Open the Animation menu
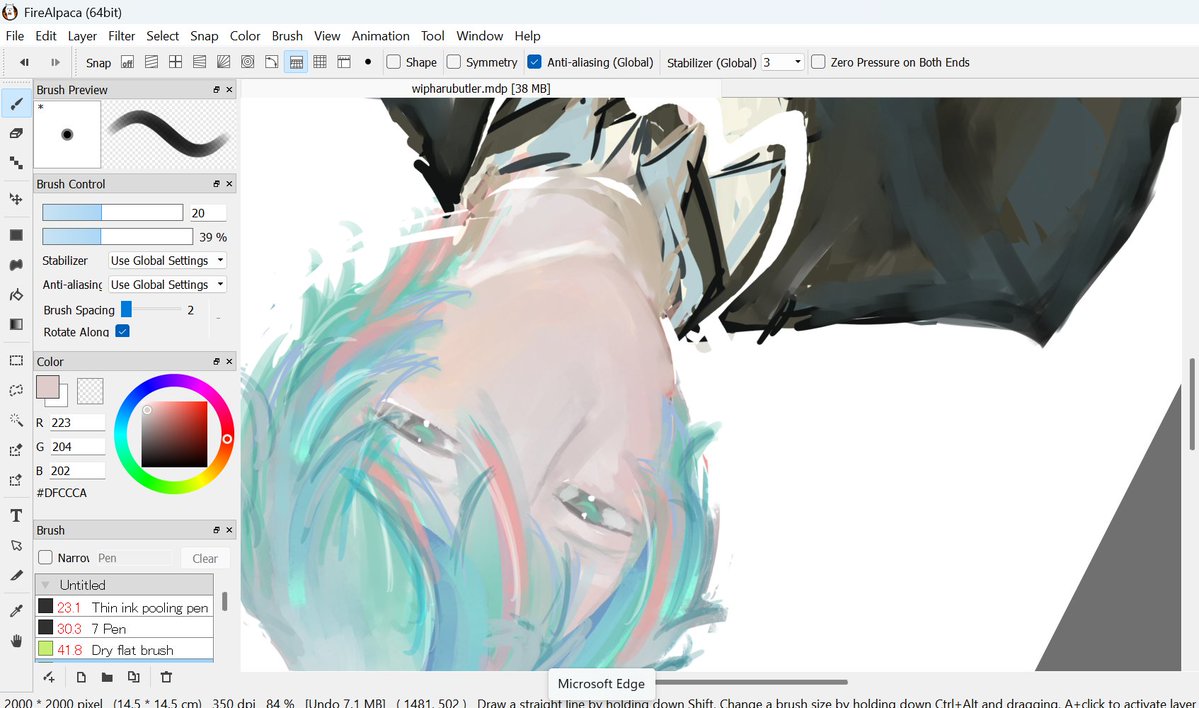 (380, 36)
